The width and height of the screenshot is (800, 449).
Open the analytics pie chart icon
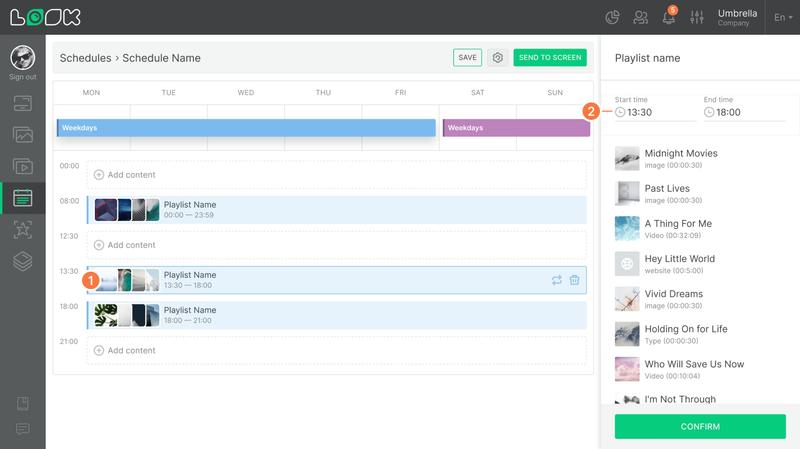(612, 17)
